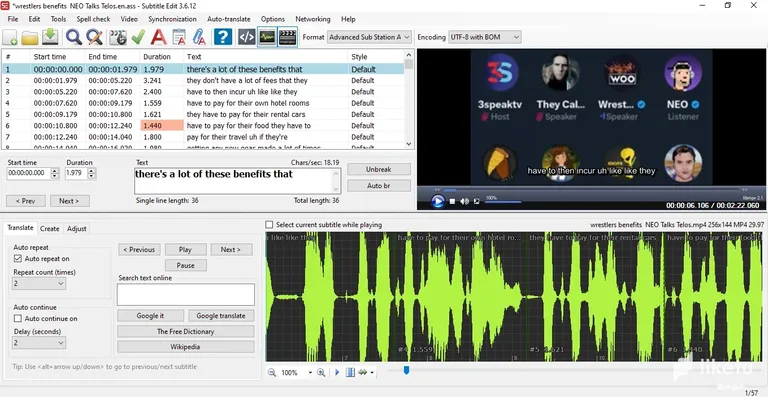Image resolution: width=768 pixels, height=397 pixels.
Task: Select subtitle row 4 hotel rooms line
Action: (x=203, y=103)
